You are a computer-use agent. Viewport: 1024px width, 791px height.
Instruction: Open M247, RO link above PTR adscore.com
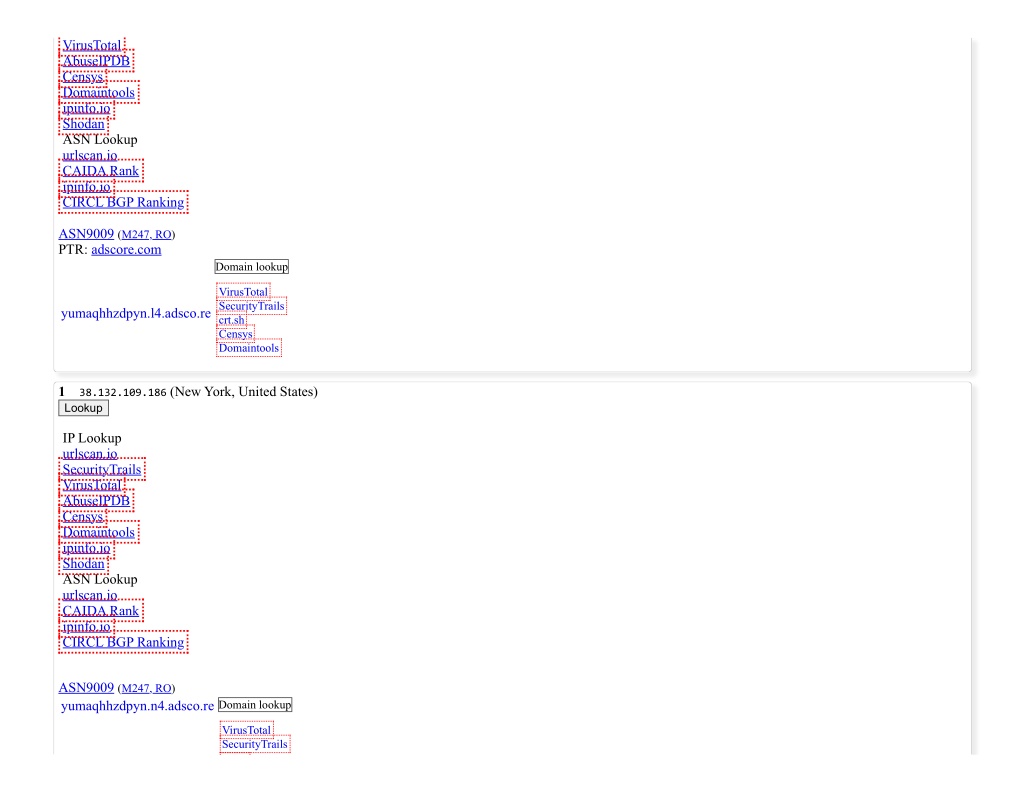[x=146, y=234]
